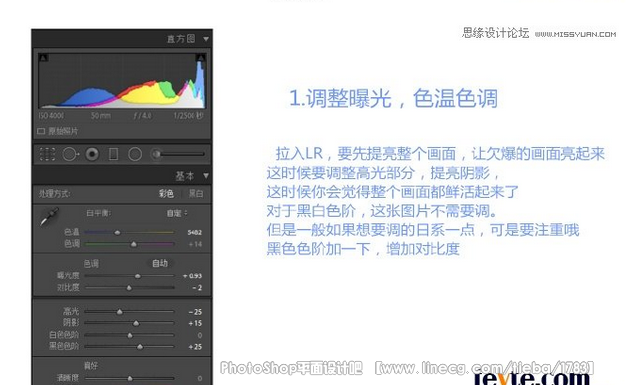The image size is (644, 385).
Task: Select the Red Eye Correction tool icon
Action: [92, 154]
